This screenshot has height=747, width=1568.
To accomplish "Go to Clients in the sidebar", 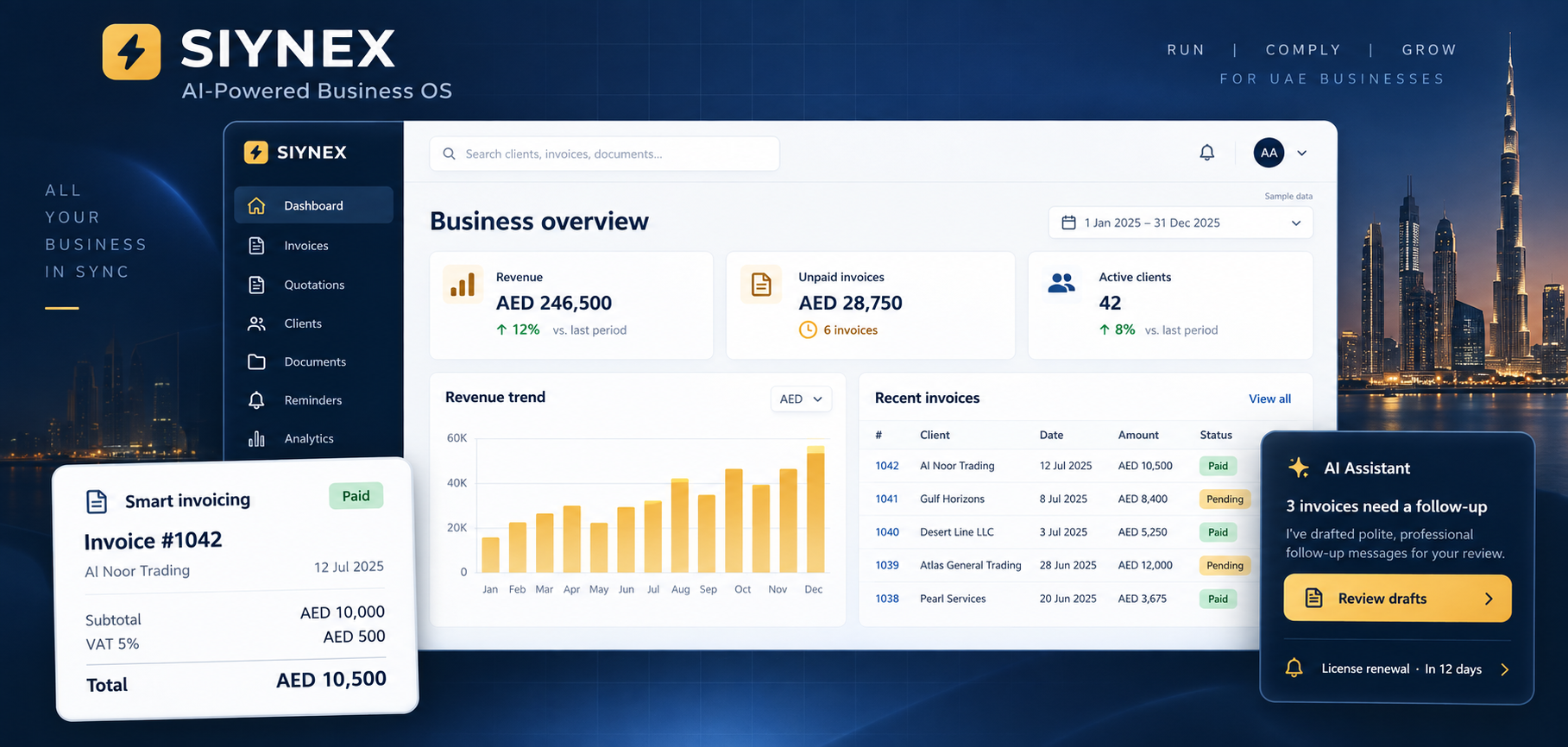I will [x=313, y=323].
